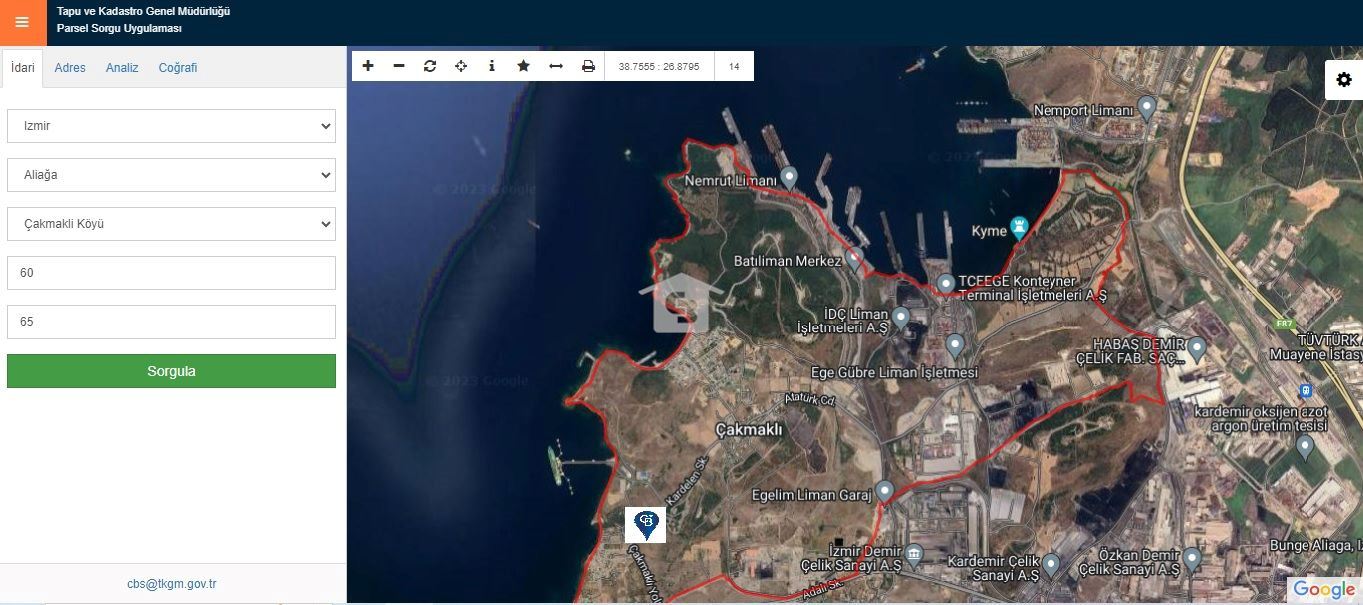1363x605 pixels.
Task: Click the HABAŞ Demir Çelik pin
Action: click(1197, 349)
